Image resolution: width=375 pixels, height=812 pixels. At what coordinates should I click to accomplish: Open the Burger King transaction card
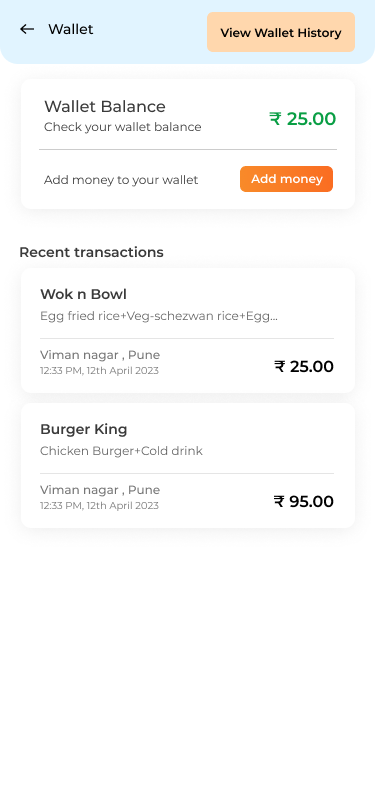pos(188,466)
